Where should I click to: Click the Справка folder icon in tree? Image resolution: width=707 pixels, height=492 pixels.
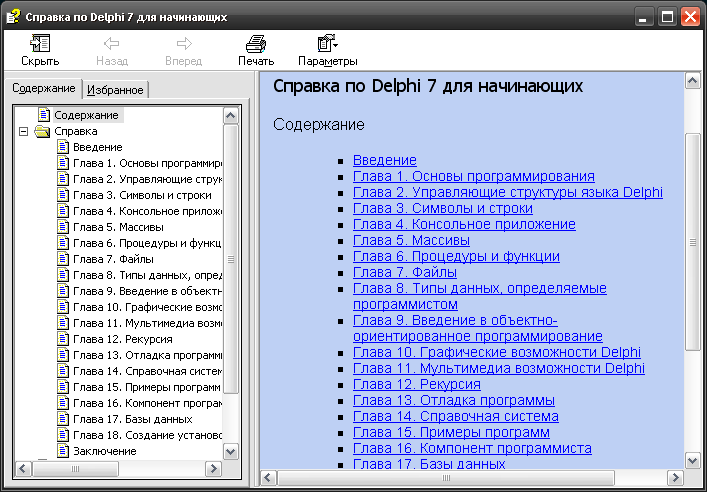click(42, 131)
